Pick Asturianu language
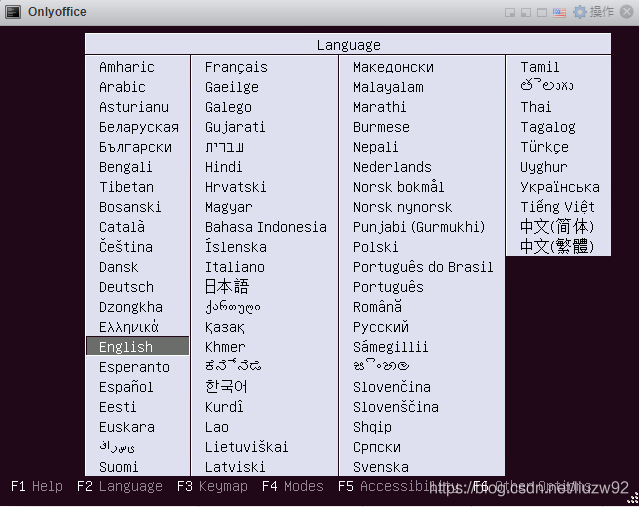Image resolution: width=639 pixels, height=507 pixels. [x=134, y=107]
